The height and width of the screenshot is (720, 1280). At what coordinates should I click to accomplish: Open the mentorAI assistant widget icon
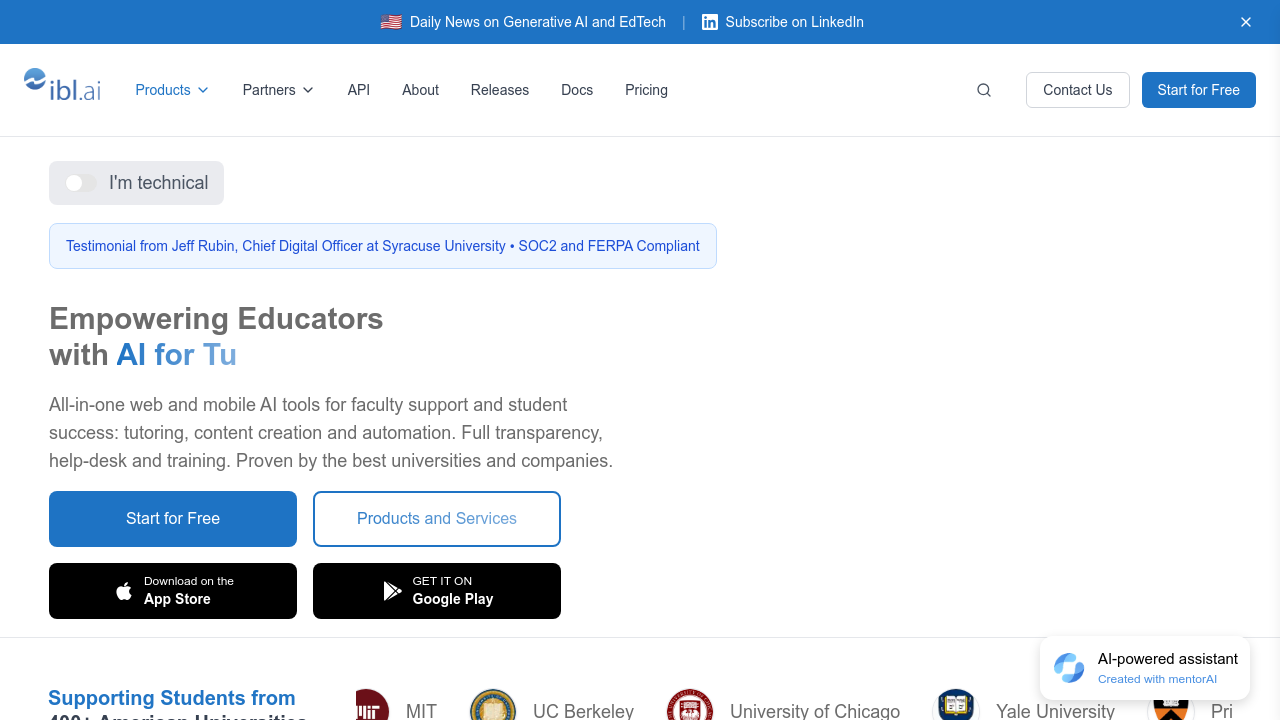1069,668
